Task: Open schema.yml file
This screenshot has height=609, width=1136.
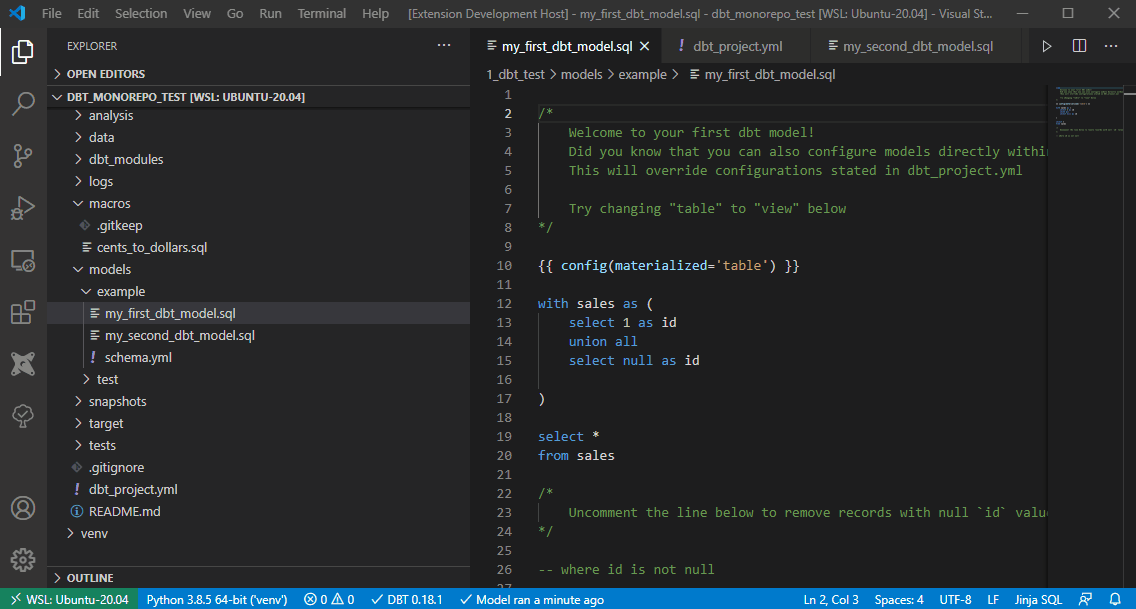Action: click(x=258, y=357)
